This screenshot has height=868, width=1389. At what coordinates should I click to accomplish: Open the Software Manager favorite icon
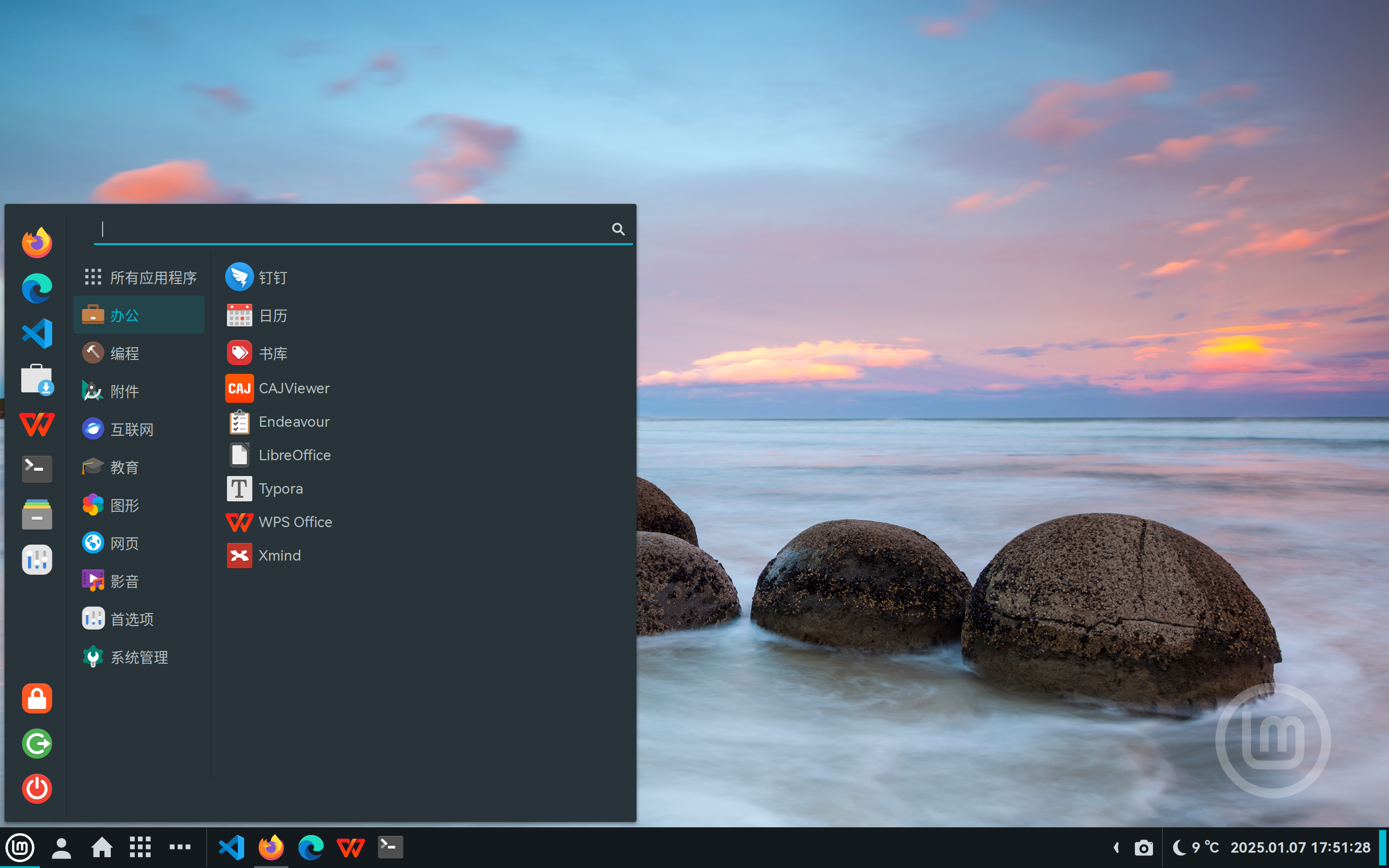tap(37, 379)
